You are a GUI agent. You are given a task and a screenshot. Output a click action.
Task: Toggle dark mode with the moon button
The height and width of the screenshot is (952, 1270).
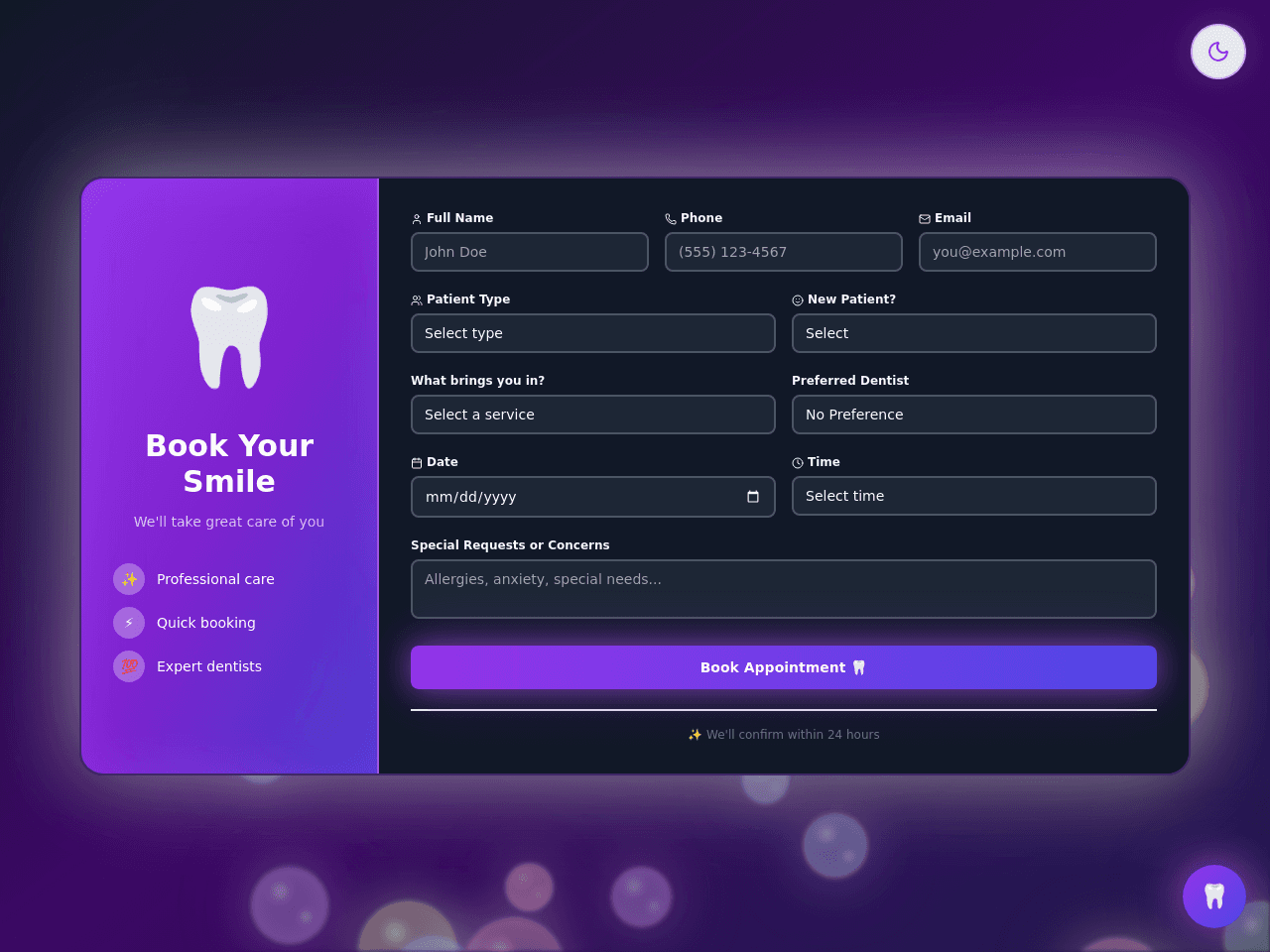[1218, 52]
